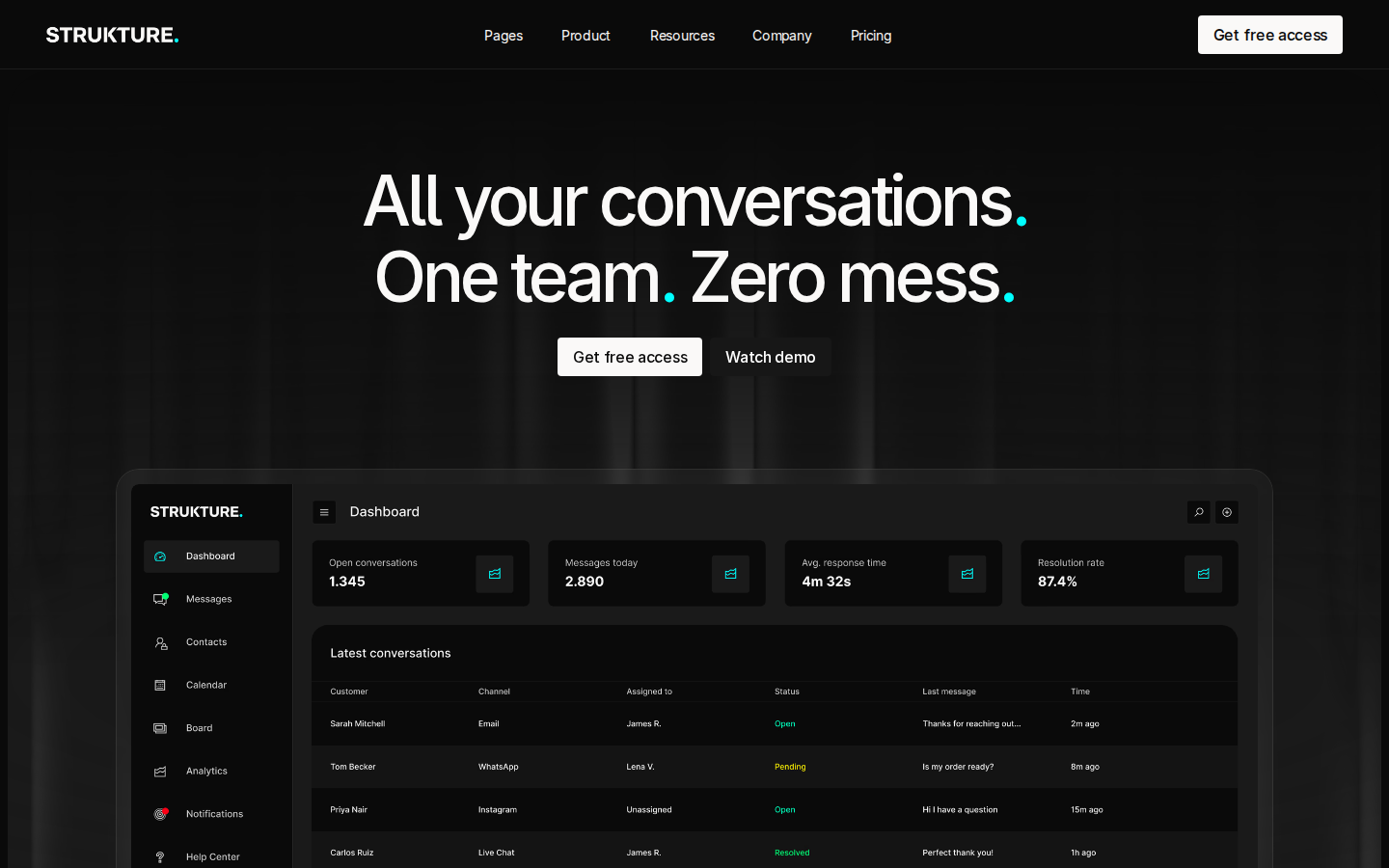Select Contacts label in the sidebar
Image resolution: width=1389 pixels, height=868 pixels.
[206, 642]
